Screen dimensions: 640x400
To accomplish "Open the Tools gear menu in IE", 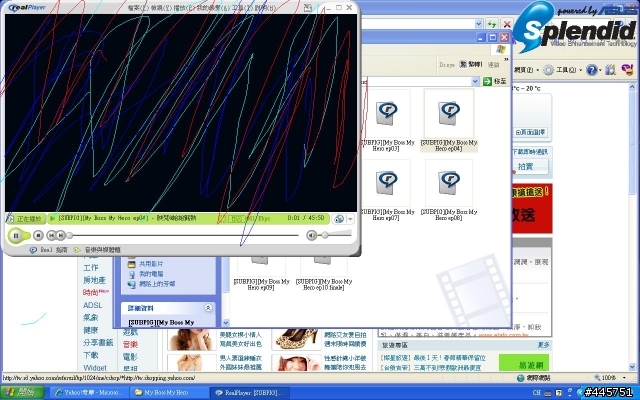I will click(x=562, y=70).
